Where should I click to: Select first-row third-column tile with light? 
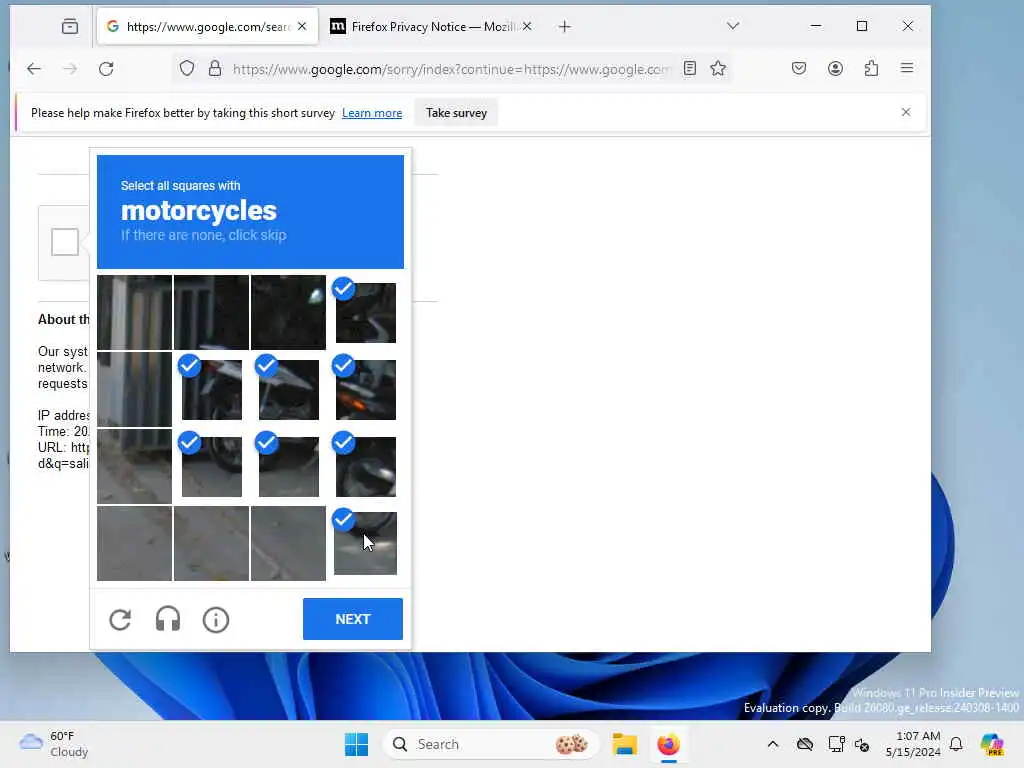click(x=289, y=312)
